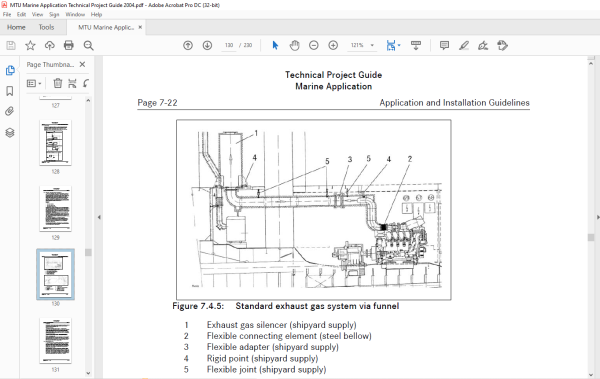Screen dimensions: 600x379
Task: Click 'Flexible connecting element (steel bellow)' line
Action: [289, 336]
